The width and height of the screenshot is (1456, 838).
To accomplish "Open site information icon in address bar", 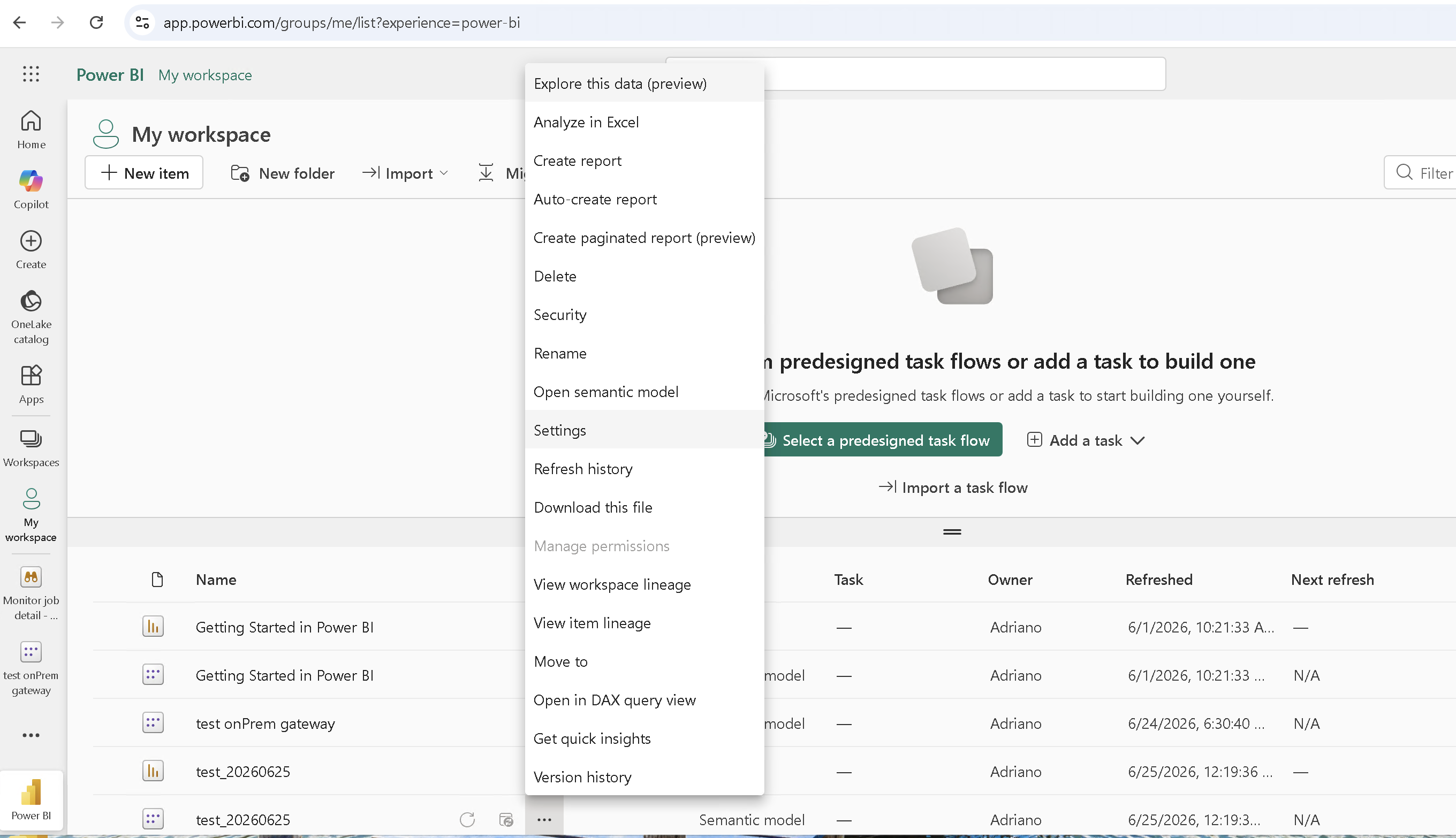I will pyautogui.click(x=142, y=22).
